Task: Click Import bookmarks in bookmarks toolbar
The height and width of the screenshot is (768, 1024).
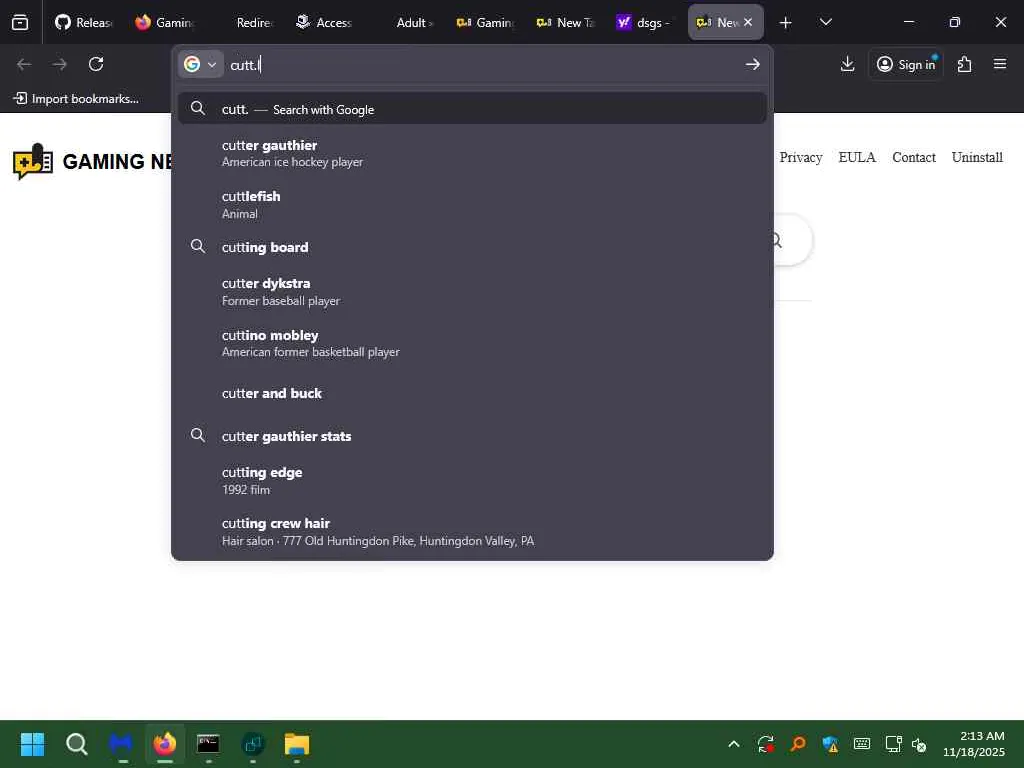Action: (x=76, y=99)
